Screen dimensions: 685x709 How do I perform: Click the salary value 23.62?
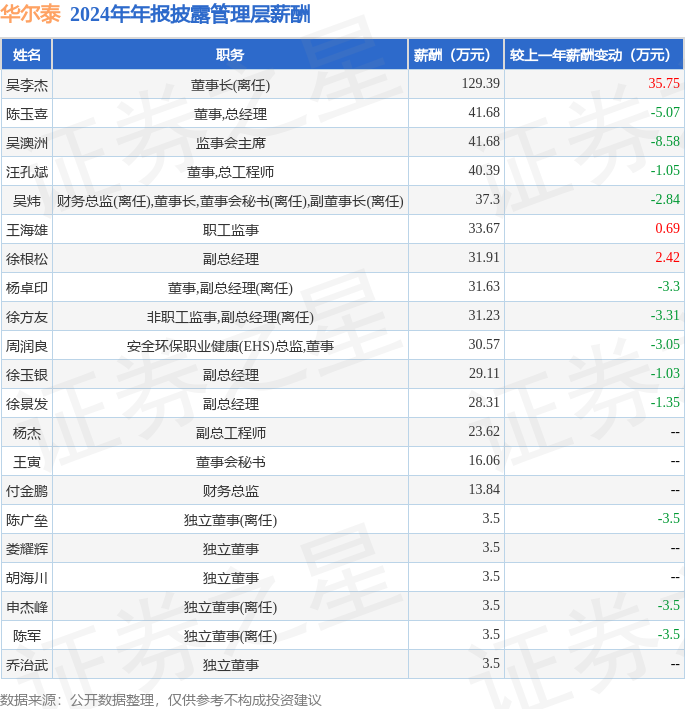(x=484, y=431)
